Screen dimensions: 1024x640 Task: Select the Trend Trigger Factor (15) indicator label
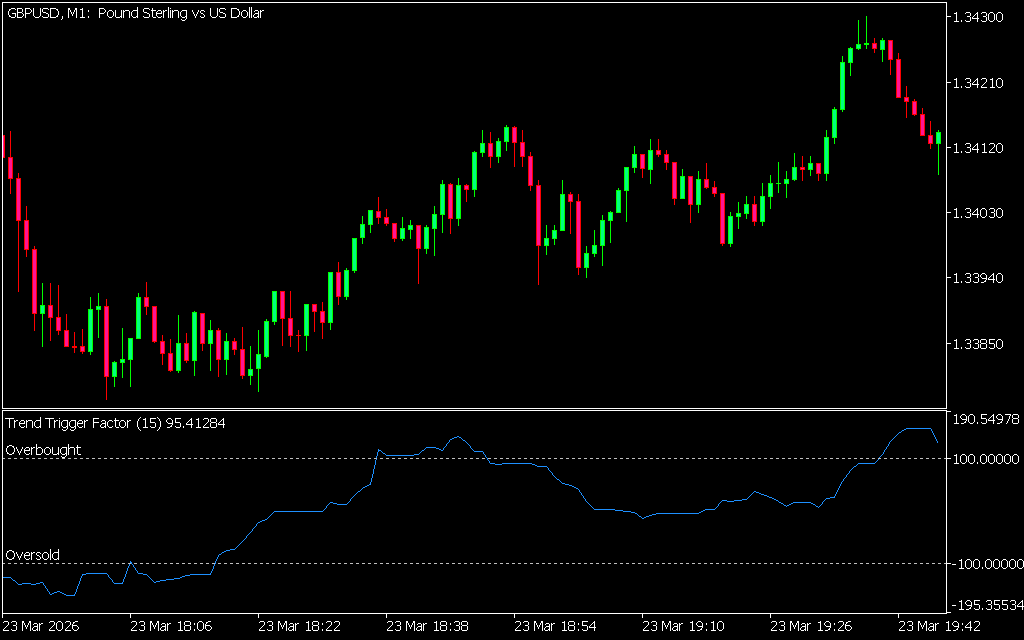point(115,423)
